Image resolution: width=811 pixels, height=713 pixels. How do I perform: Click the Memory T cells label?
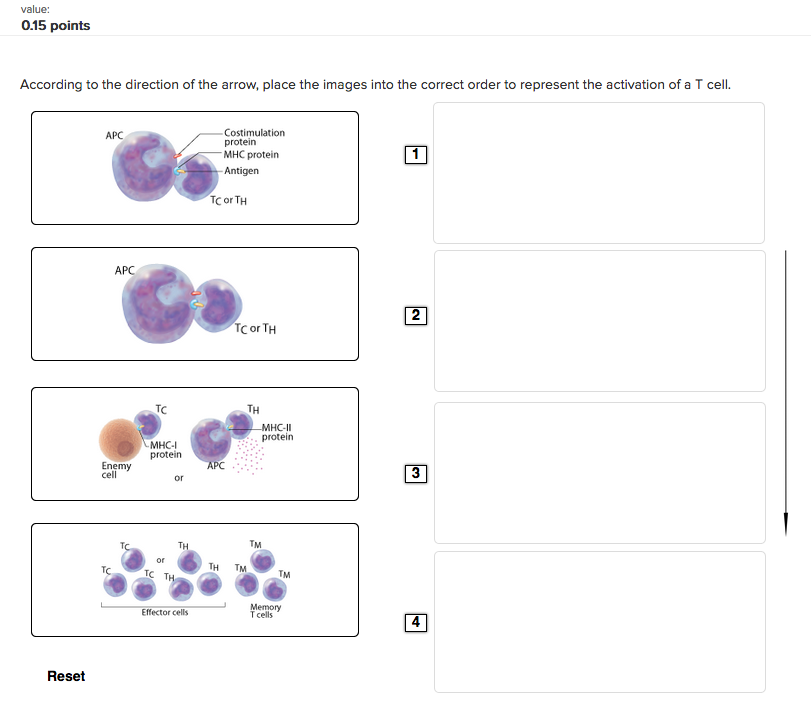click(x=265, y=610)
